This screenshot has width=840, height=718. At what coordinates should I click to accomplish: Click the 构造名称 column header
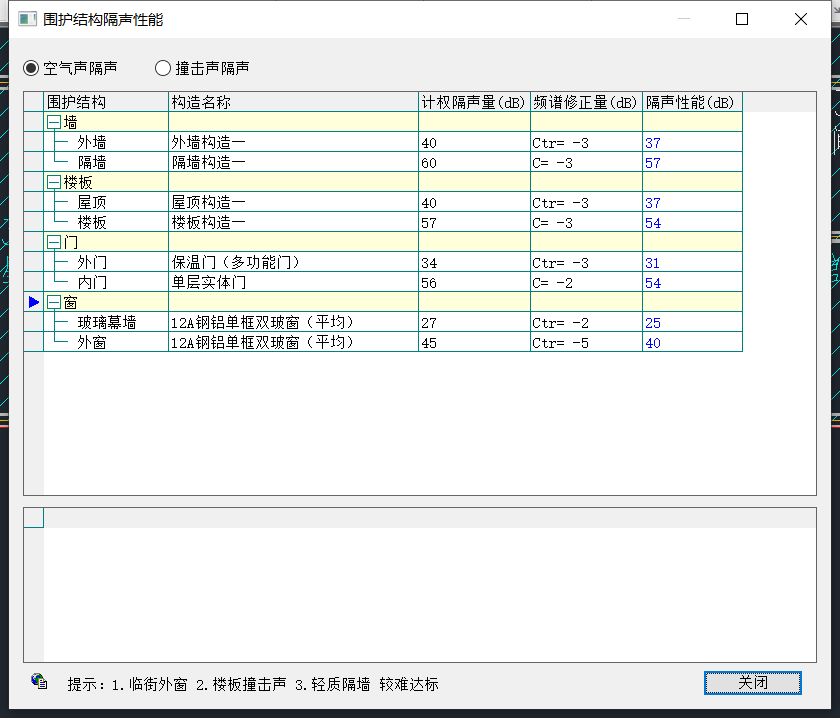[x=293, y=102]
